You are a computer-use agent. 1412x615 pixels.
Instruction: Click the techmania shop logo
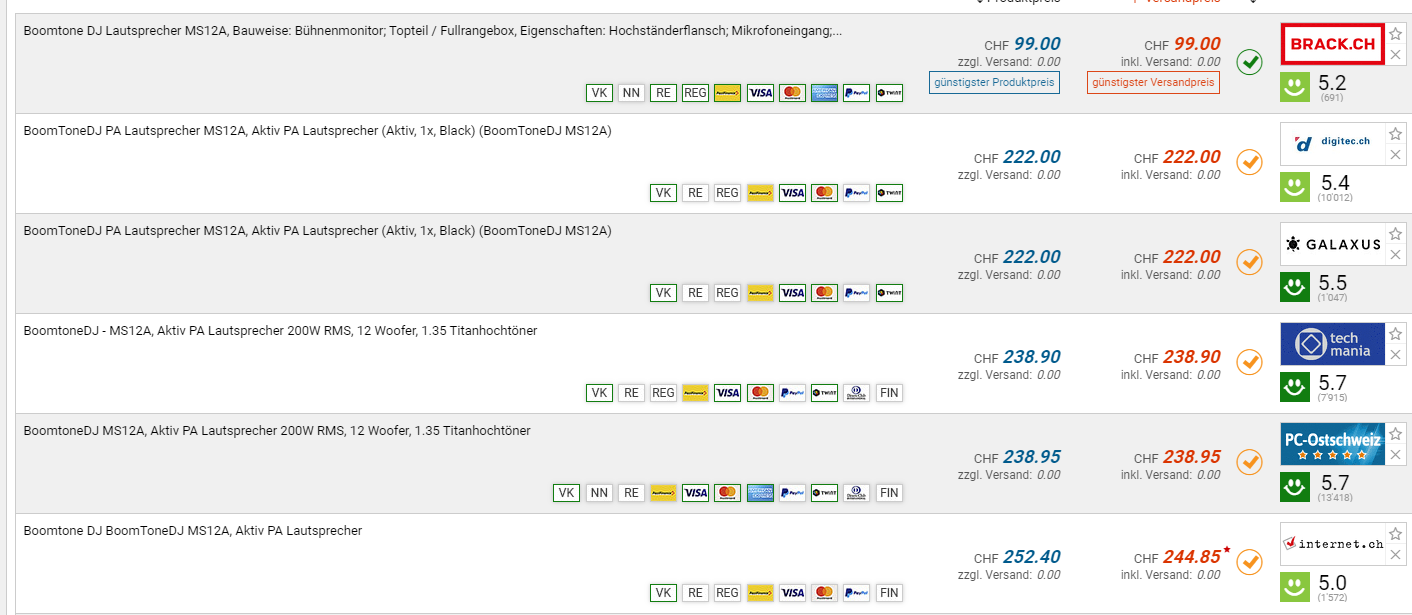tap(1332, 344)
